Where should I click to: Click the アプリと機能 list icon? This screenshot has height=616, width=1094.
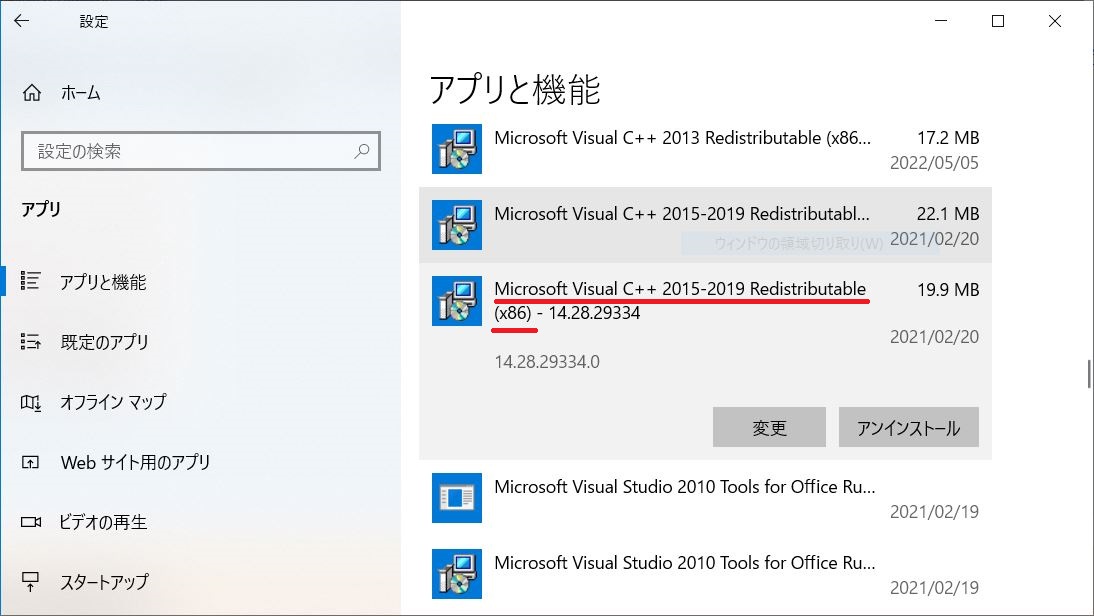30,282
